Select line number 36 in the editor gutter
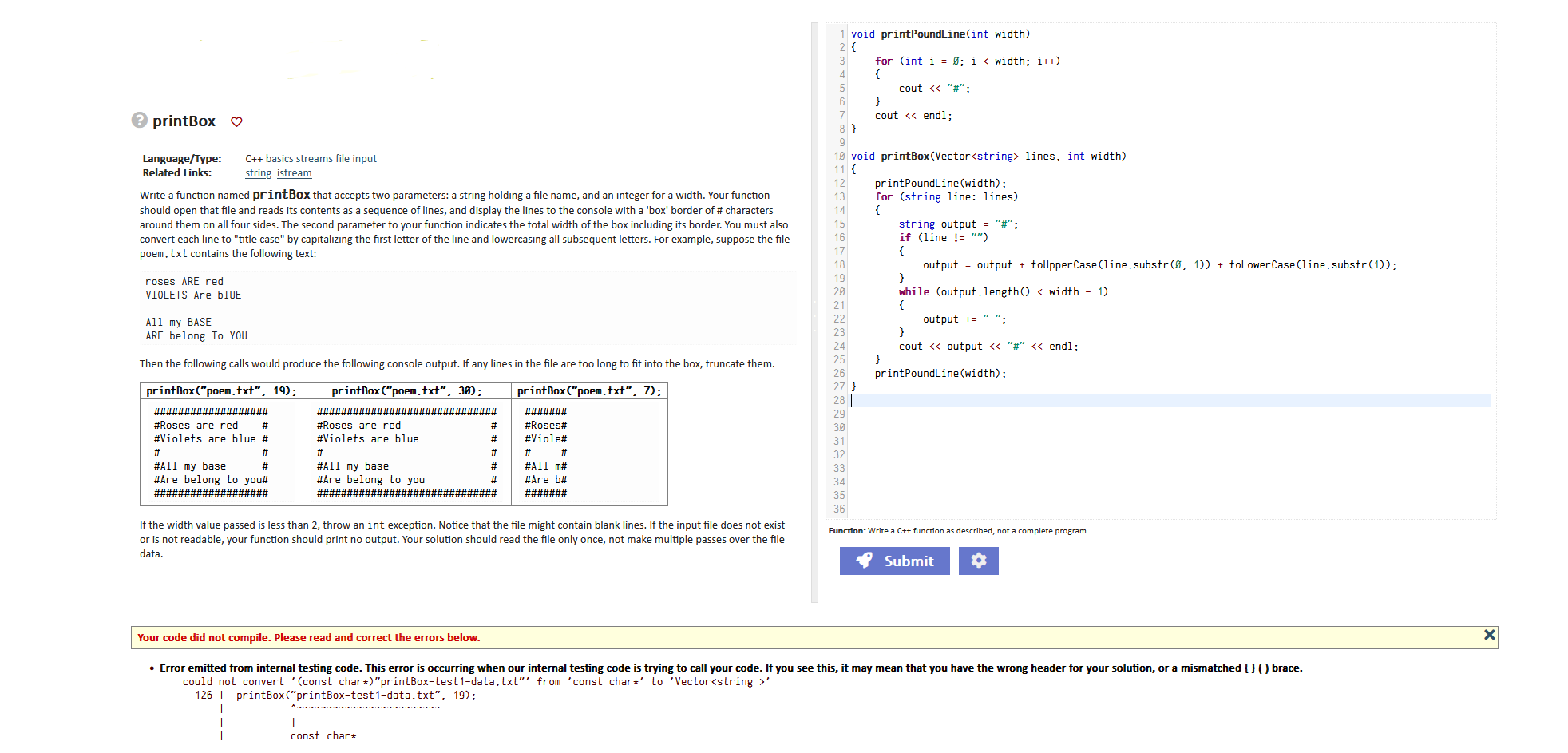The width and height of the screenshot is (1568, 753). tap(839, 509)
